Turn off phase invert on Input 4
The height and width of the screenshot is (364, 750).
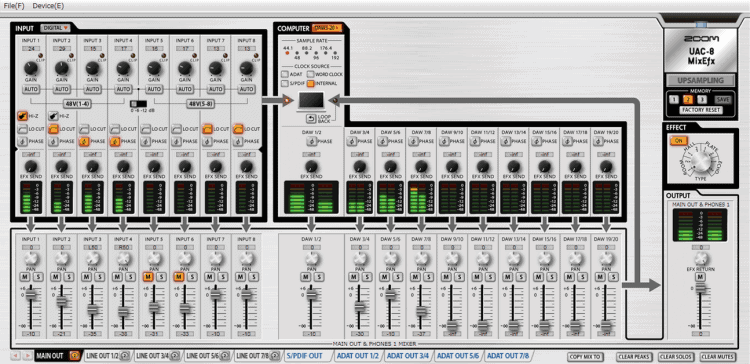click(x=114, y=142)
